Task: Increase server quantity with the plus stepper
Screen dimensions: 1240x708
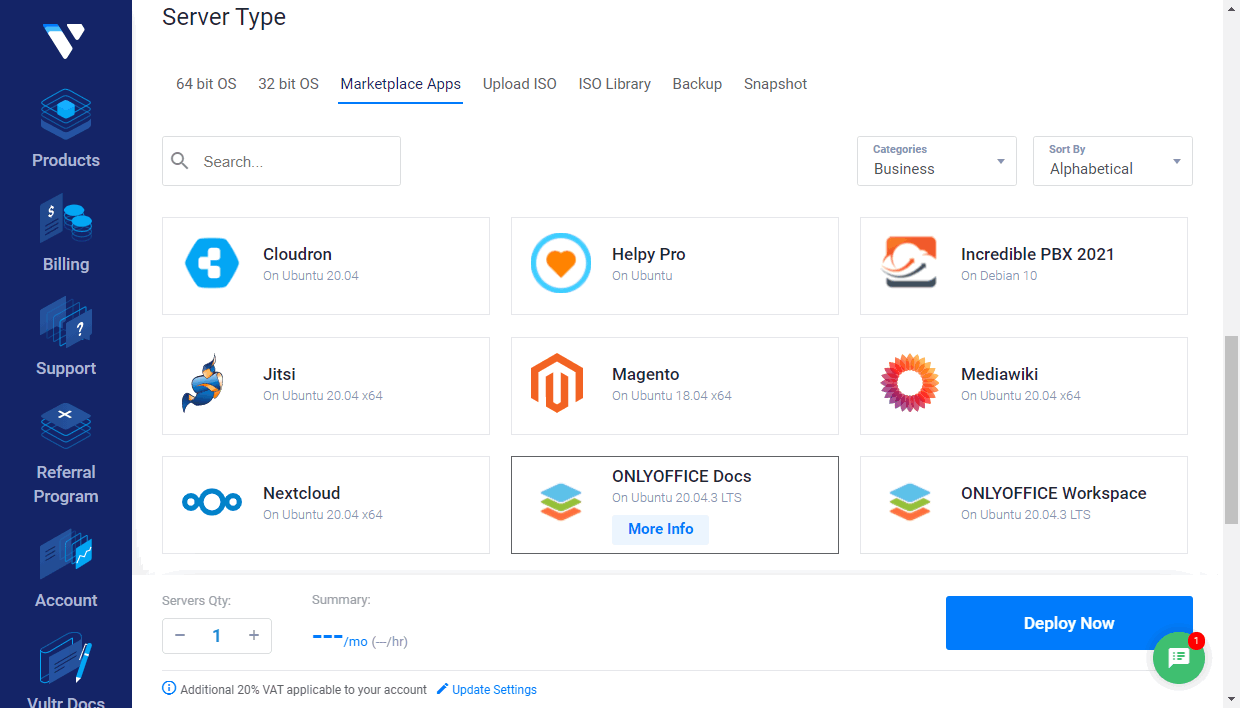Action: coord(254,635)
